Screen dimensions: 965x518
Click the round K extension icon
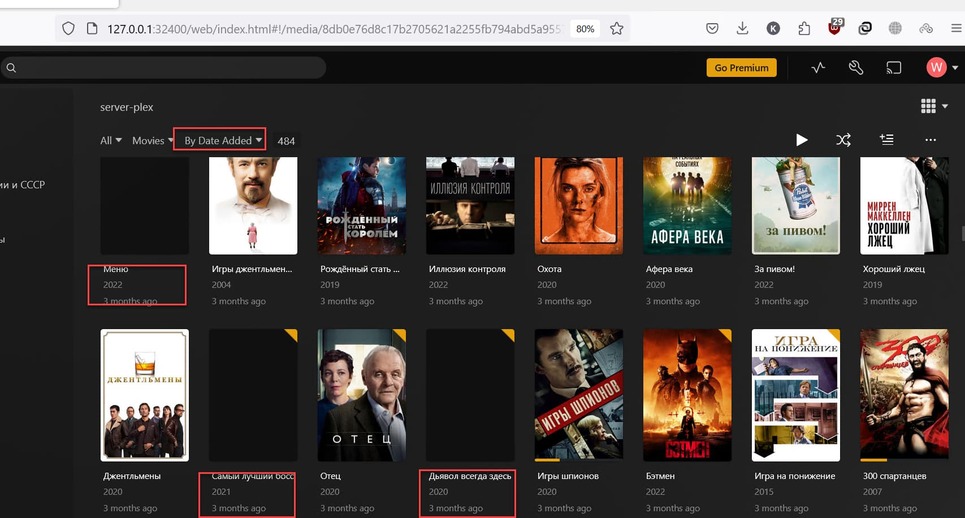click(773, 28)
